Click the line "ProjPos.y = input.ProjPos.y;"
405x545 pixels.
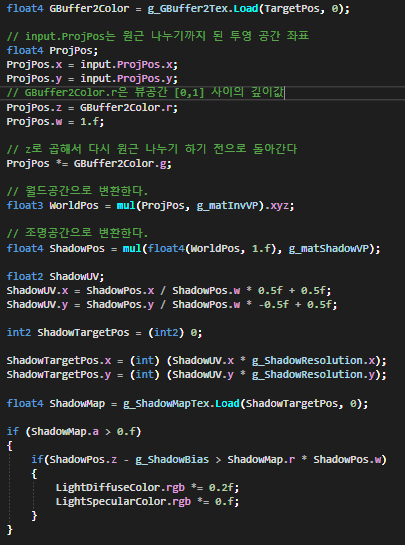pos(92,79)
